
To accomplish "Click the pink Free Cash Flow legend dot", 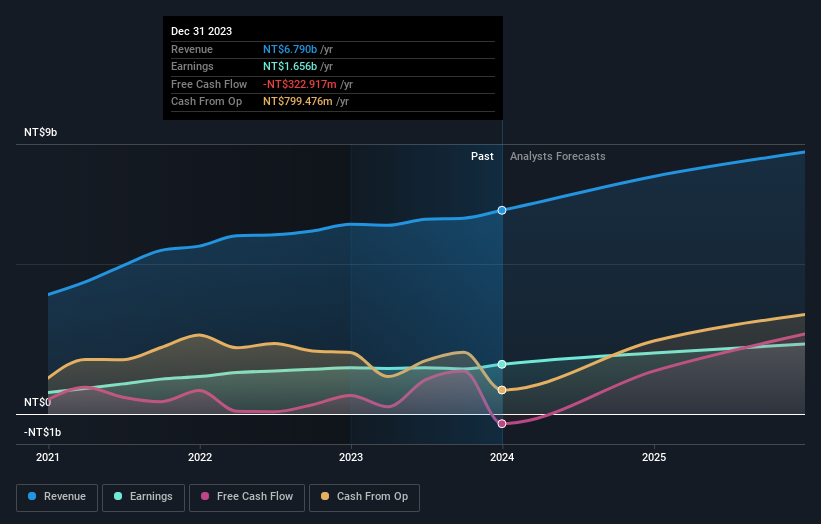I will point(205,496).
